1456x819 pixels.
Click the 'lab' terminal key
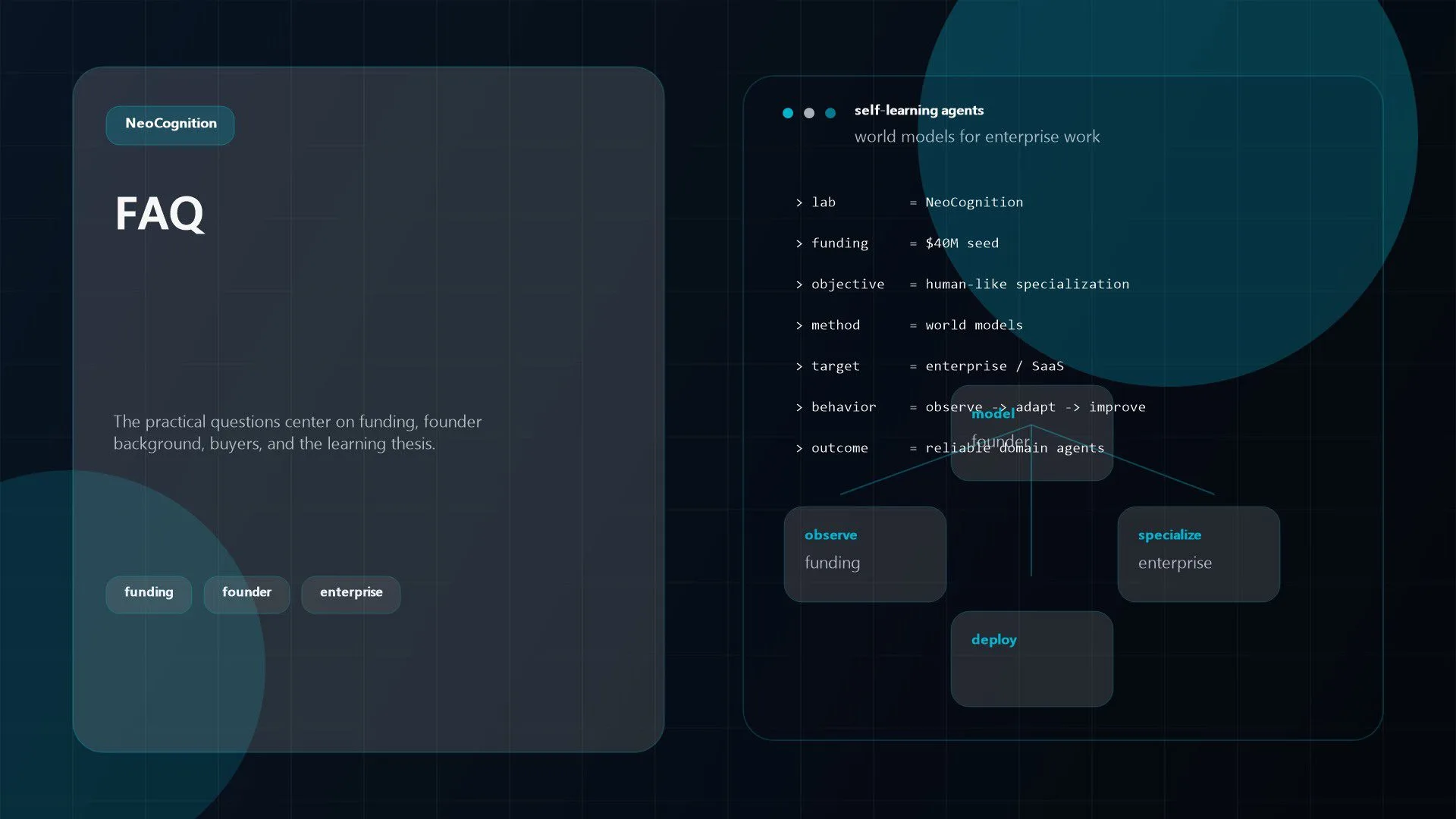pos(824,202)
